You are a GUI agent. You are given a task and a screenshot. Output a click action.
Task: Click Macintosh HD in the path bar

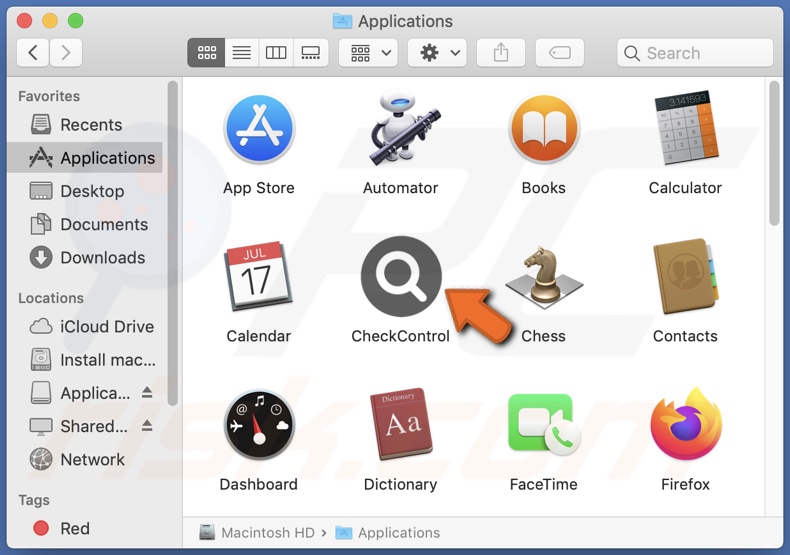[257, 532]
